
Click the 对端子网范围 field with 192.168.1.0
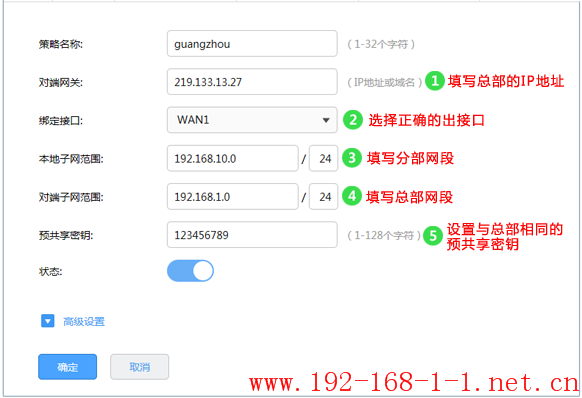click(233, 197)
